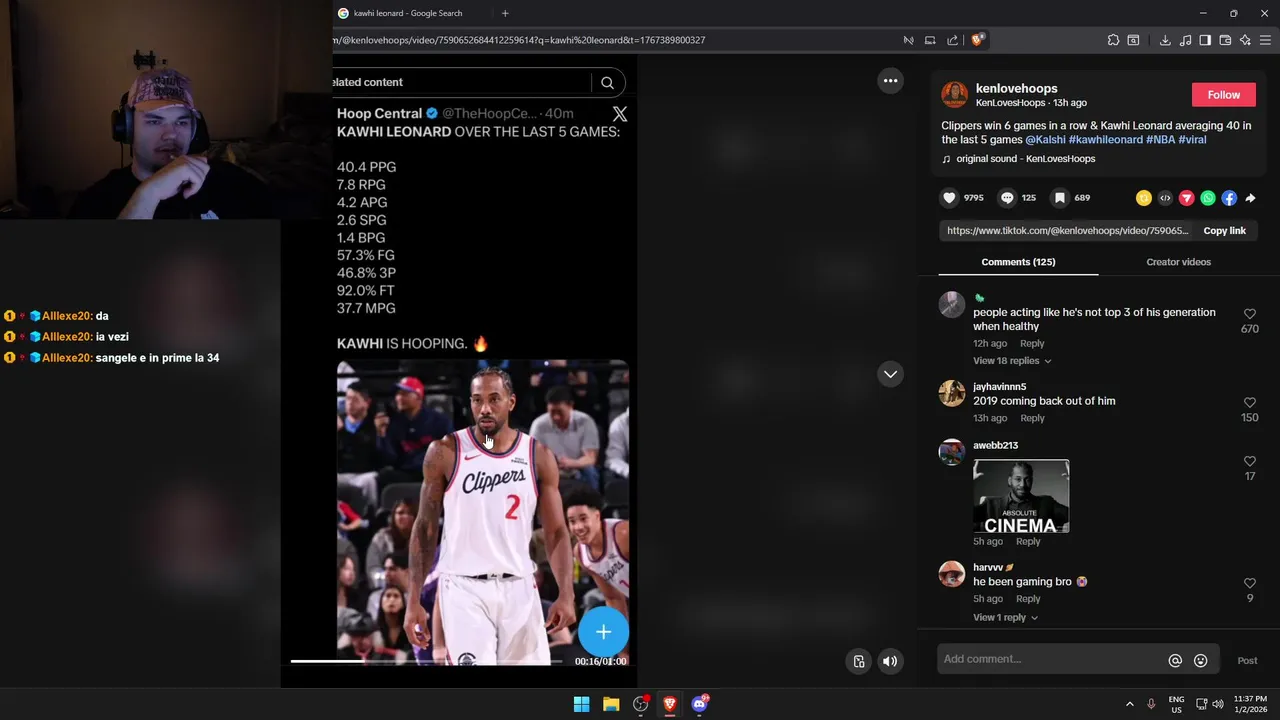Viewport: 1280px width, 720px height.
Task: Click the comments bubble icon showing 125
Action: click(1007, 198)
